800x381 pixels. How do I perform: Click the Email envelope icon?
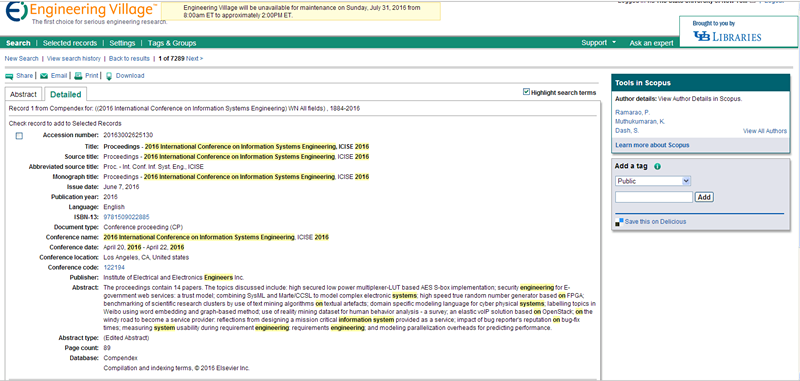pos(44,76)
